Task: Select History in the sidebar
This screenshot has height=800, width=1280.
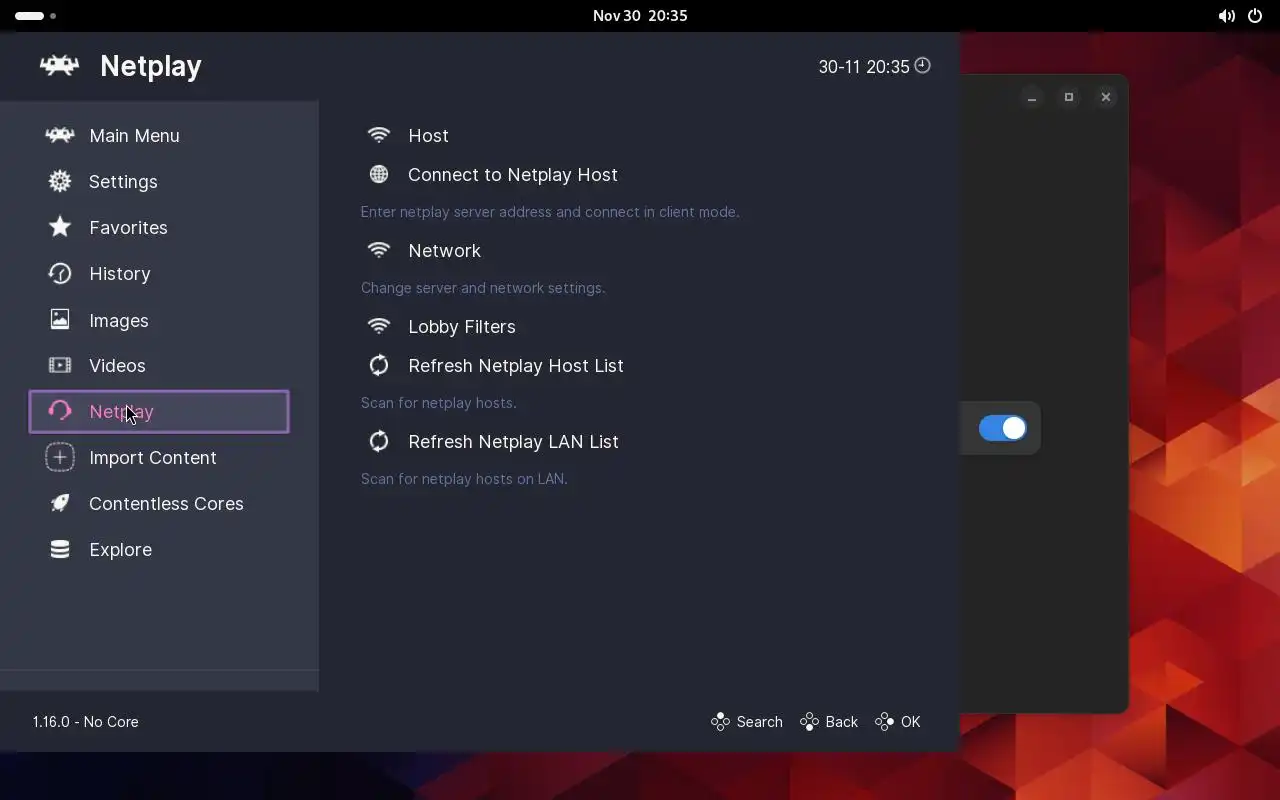Action: [x=159, y=273]
